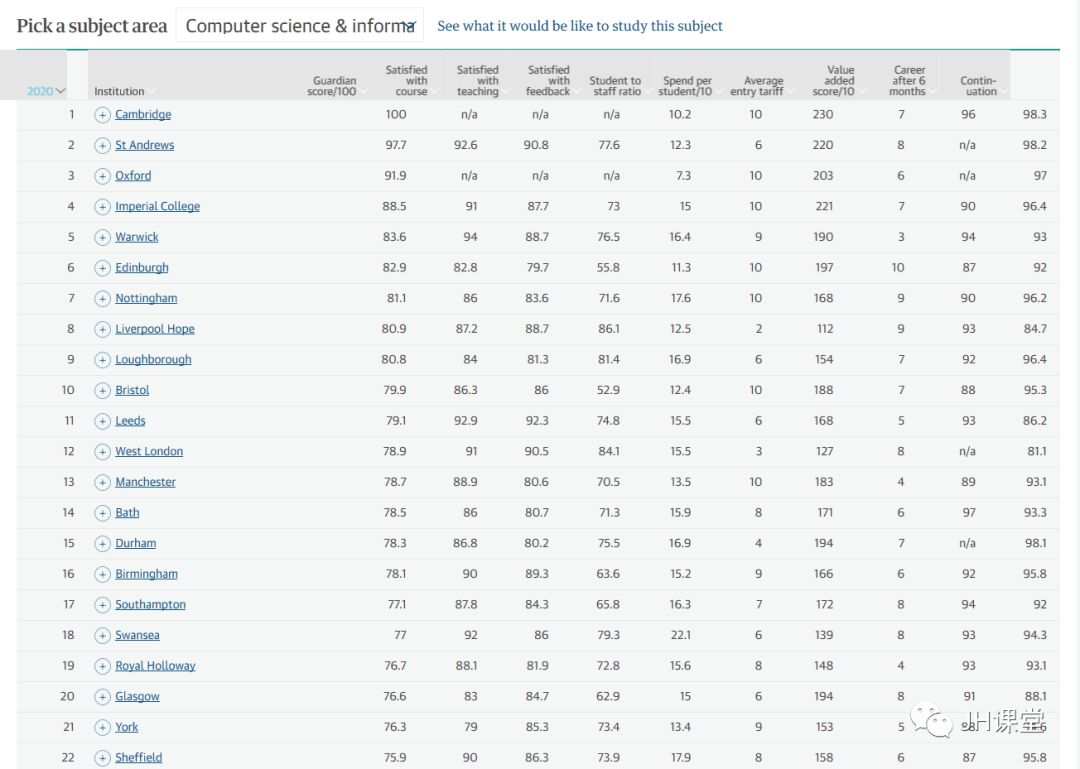Sort by Satisfied with course header
1080x769 pixels.
coord(407,81)
